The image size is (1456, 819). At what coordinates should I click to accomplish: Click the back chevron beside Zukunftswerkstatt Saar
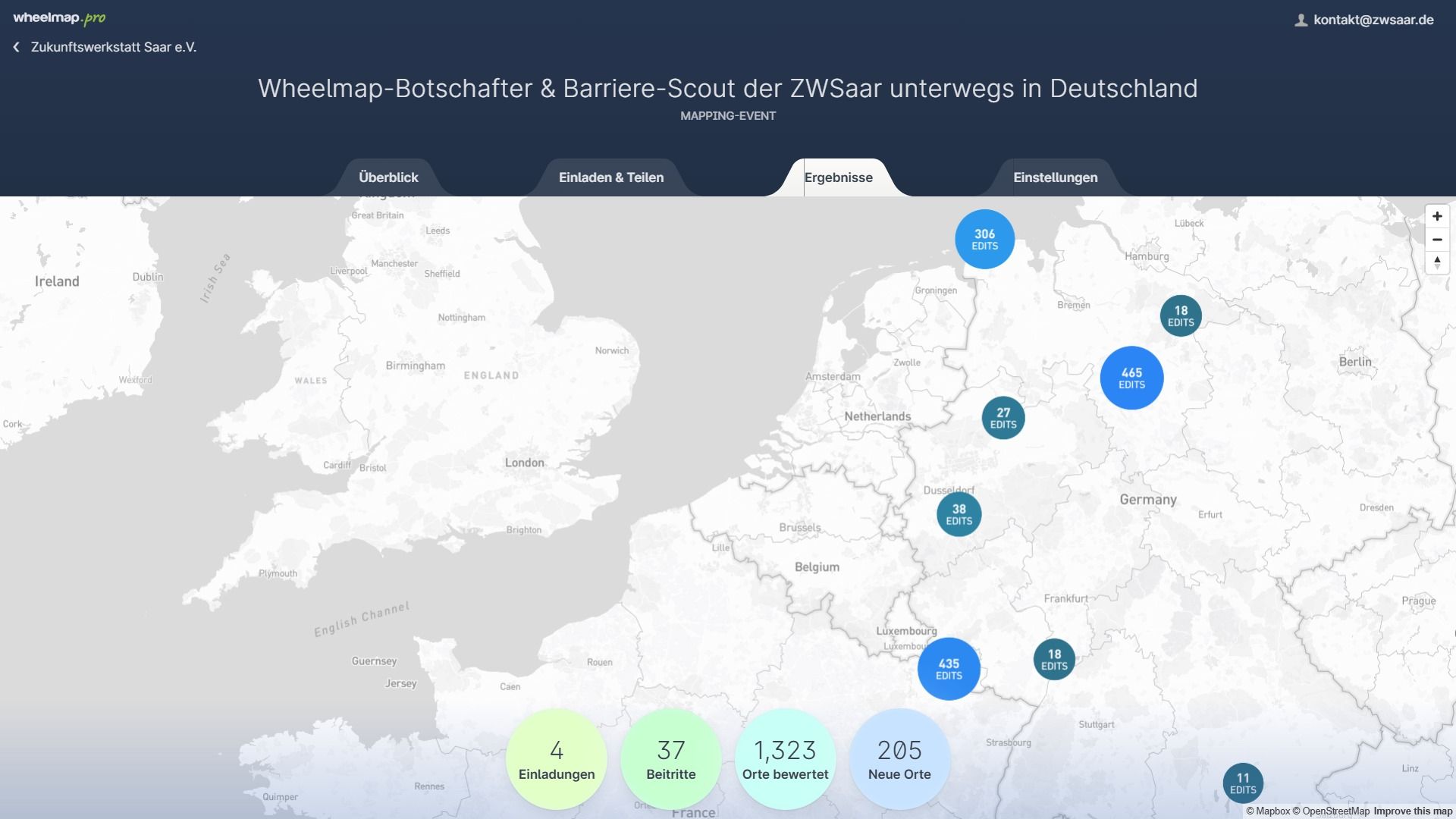[16, 47]
